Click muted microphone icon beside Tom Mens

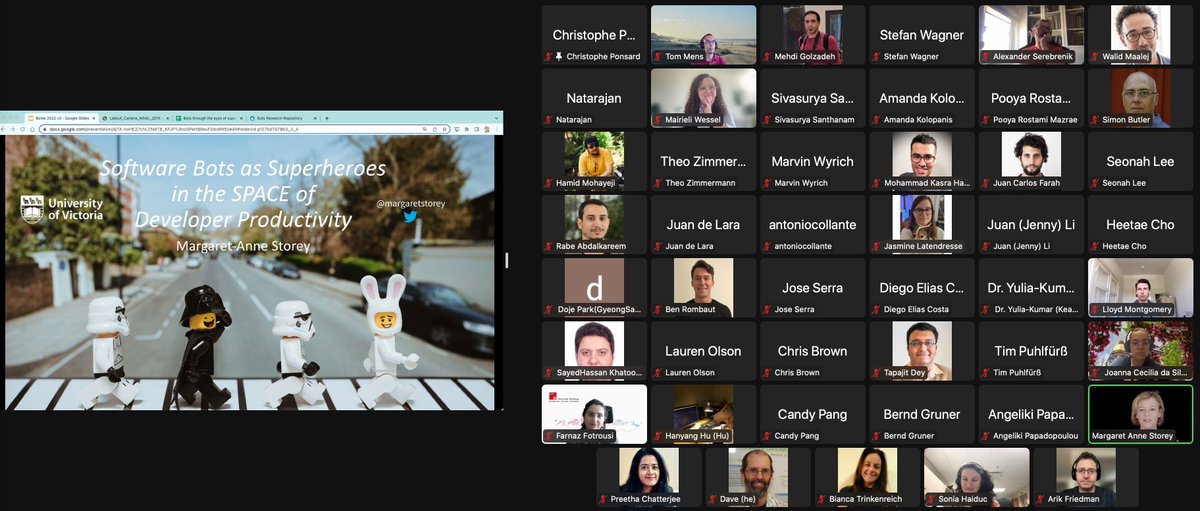click(657, 57)
